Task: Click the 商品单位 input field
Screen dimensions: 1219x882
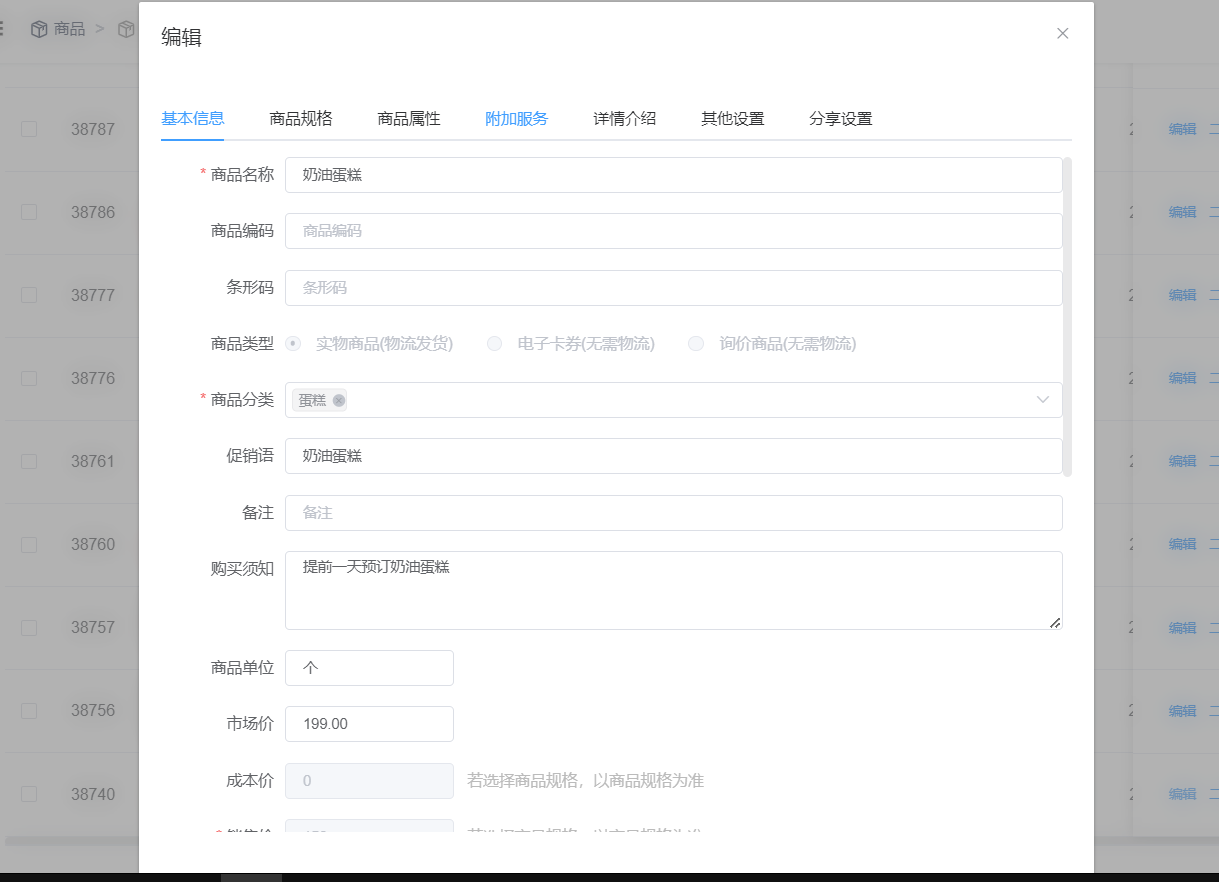Action: click(369, 668)
